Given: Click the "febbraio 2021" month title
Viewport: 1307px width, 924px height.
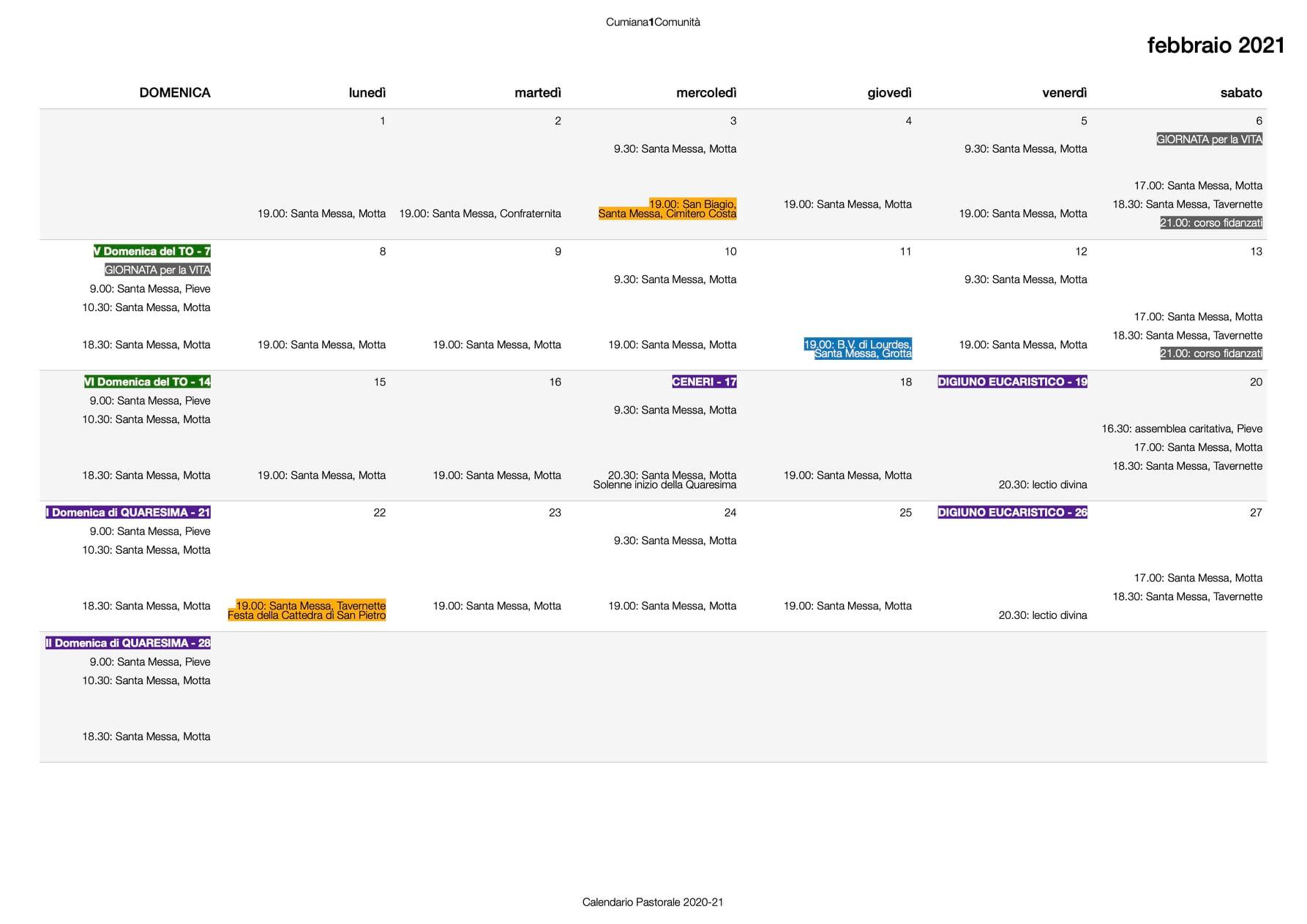Looking at the screenshot, I should [1215, 45].
